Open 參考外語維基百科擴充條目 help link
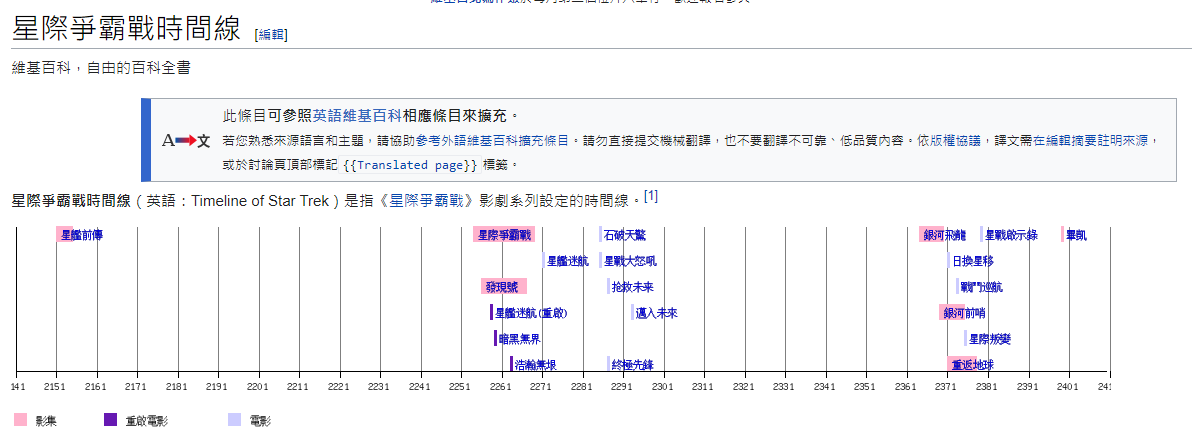 pyautogui.click(x=492, y=141)
